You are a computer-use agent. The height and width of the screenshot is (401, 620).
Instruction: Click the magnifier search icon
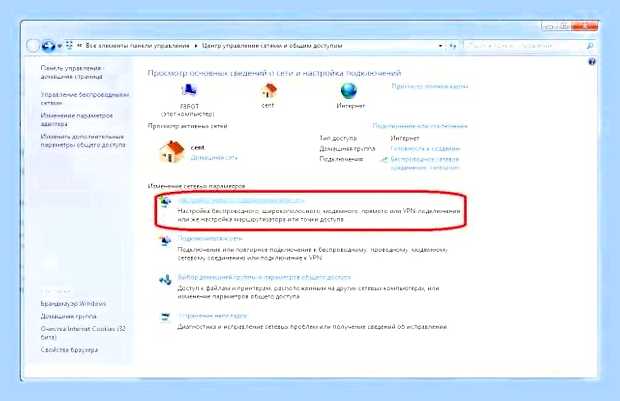coord(590,46)
